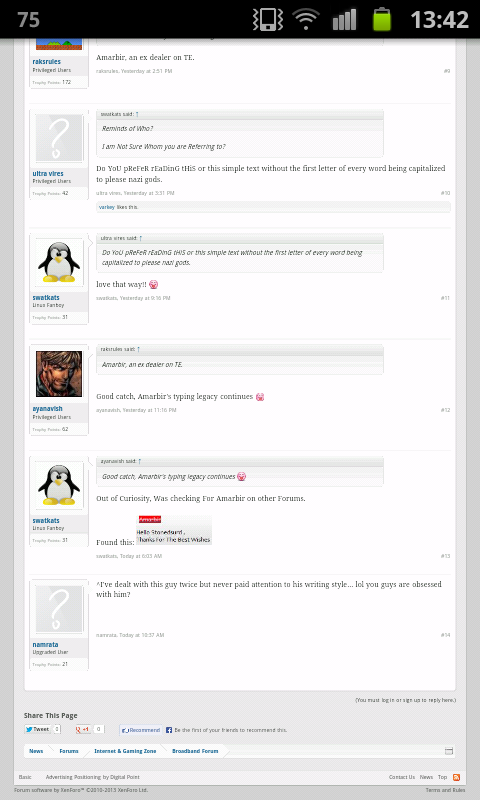
Task: Click the Facebook Recommend button
Action: [x=141, y=730]
